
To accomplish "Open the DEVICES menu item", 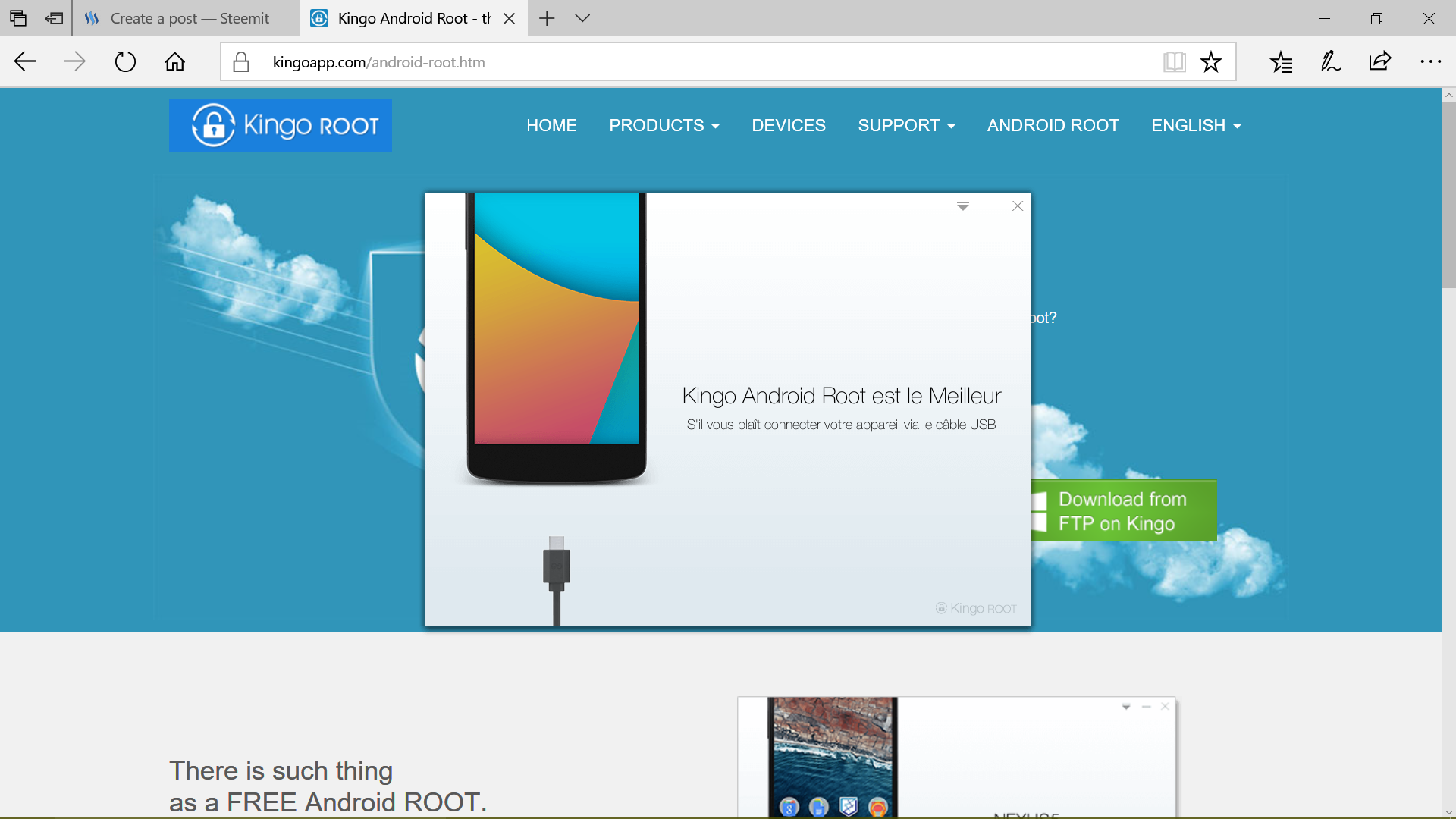I will 789,126.
